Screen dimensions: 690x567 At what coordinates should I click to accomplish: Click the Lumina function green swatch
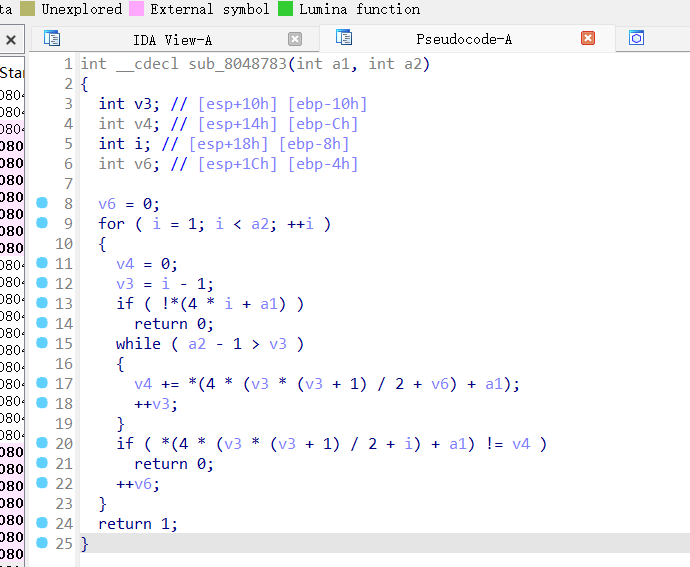(x=285, y=8)
